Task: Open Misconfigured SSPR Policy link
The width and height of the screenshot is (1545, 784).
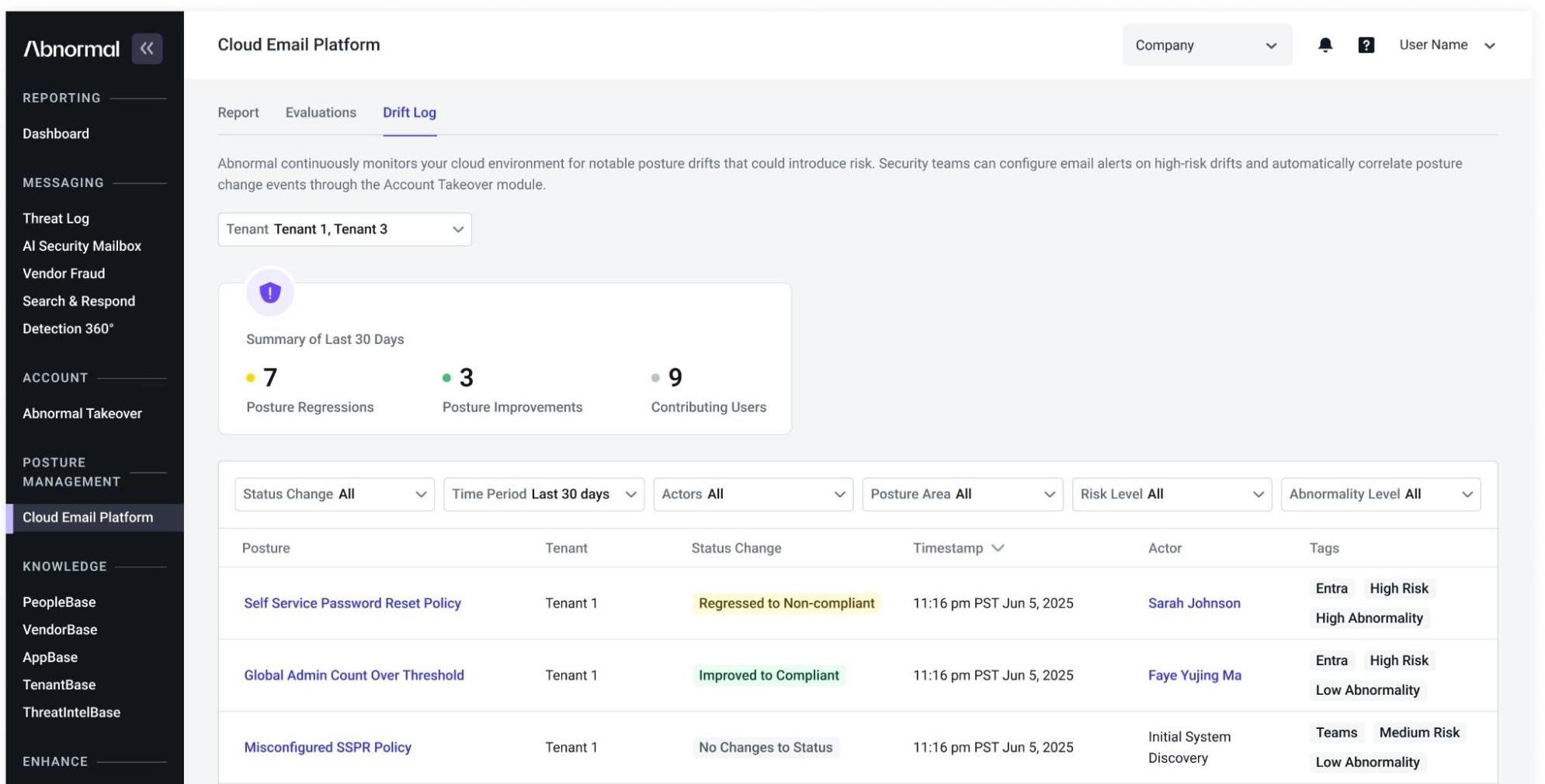Action: (x=328, y=748)
